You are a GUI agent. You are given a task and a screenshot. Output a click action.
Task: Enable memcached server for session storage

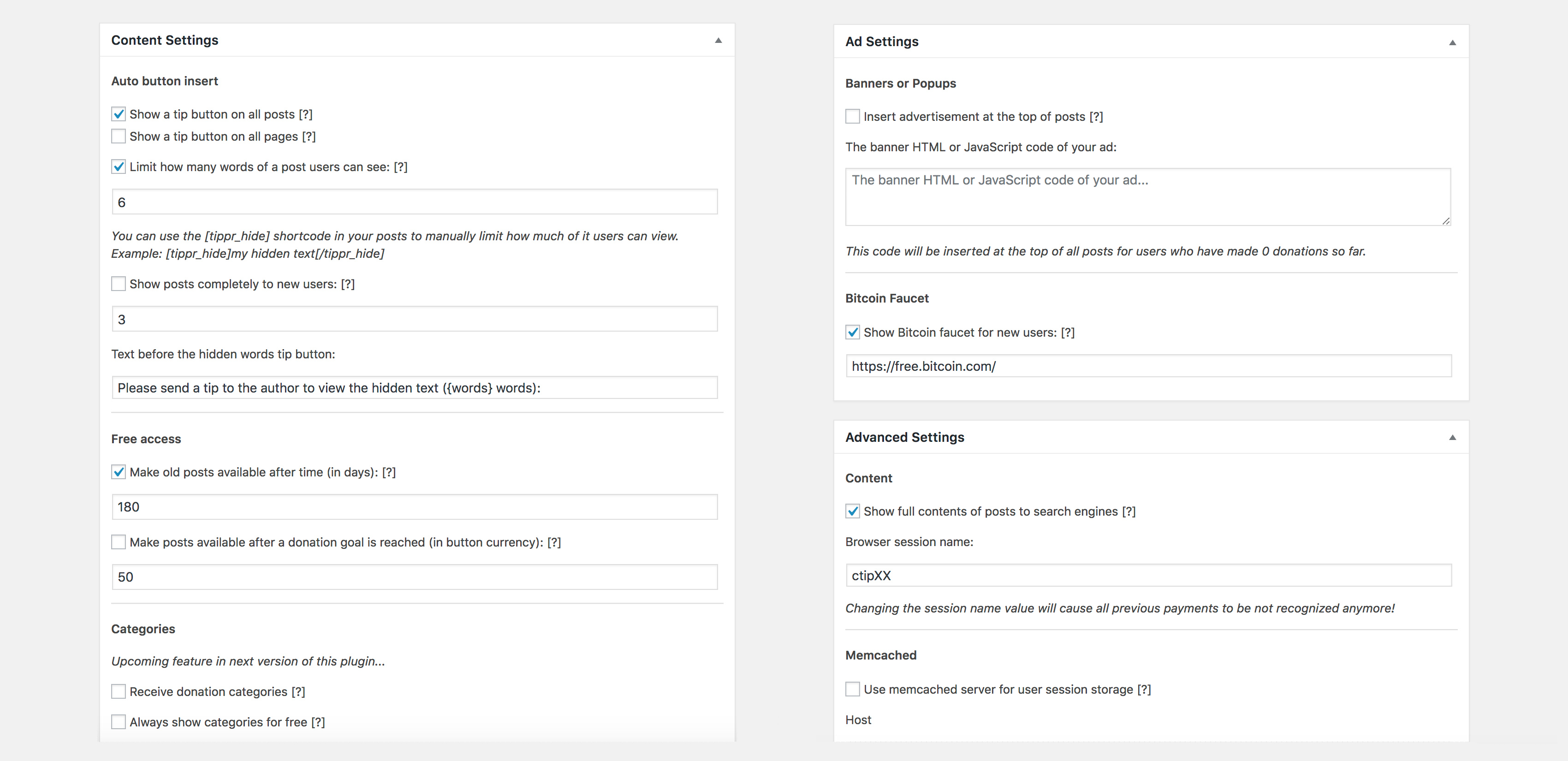[x=853, y=689]
